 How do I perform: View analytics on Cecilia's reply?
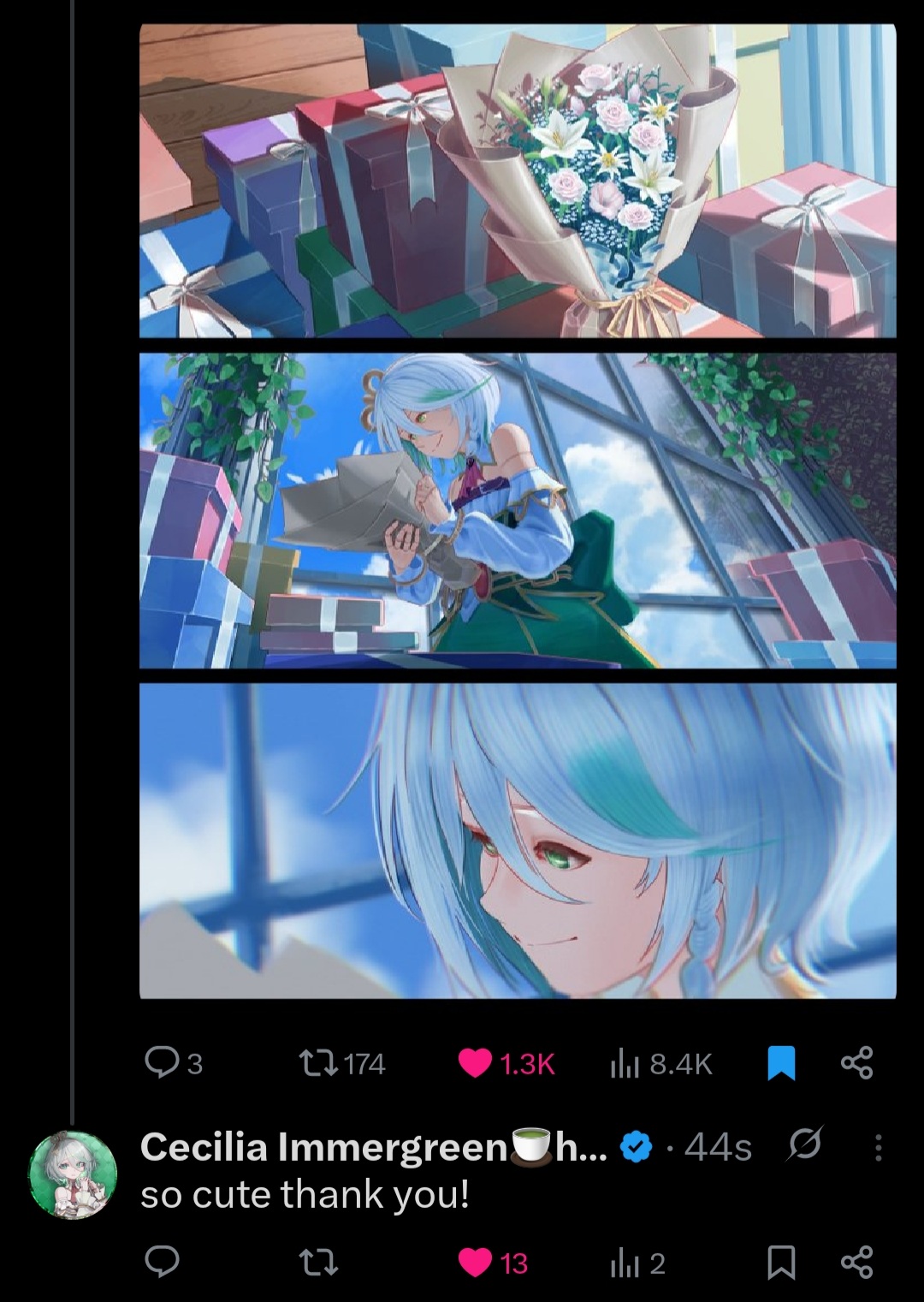point(637,1263)
